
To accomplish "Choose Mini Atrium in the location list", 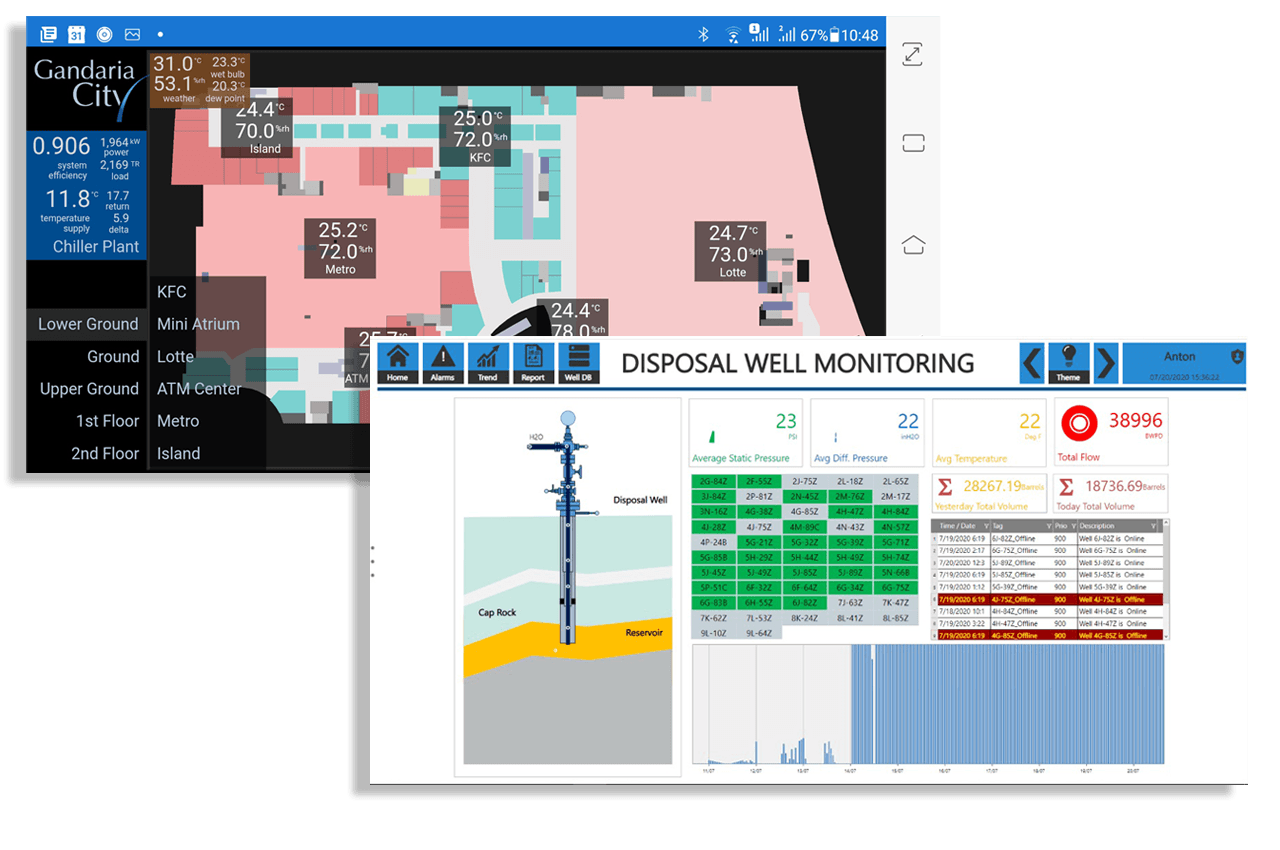I will [x=198, y=324].
